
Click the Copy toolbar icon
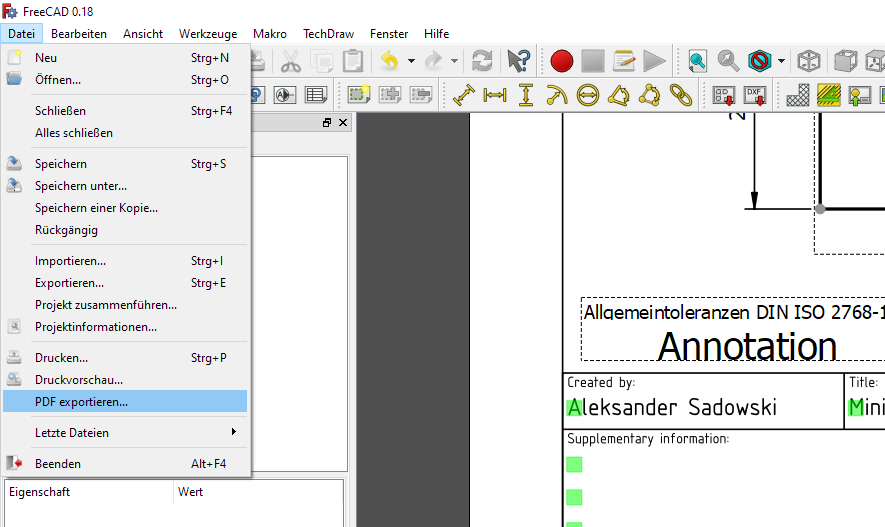click(x=322, y=61)
